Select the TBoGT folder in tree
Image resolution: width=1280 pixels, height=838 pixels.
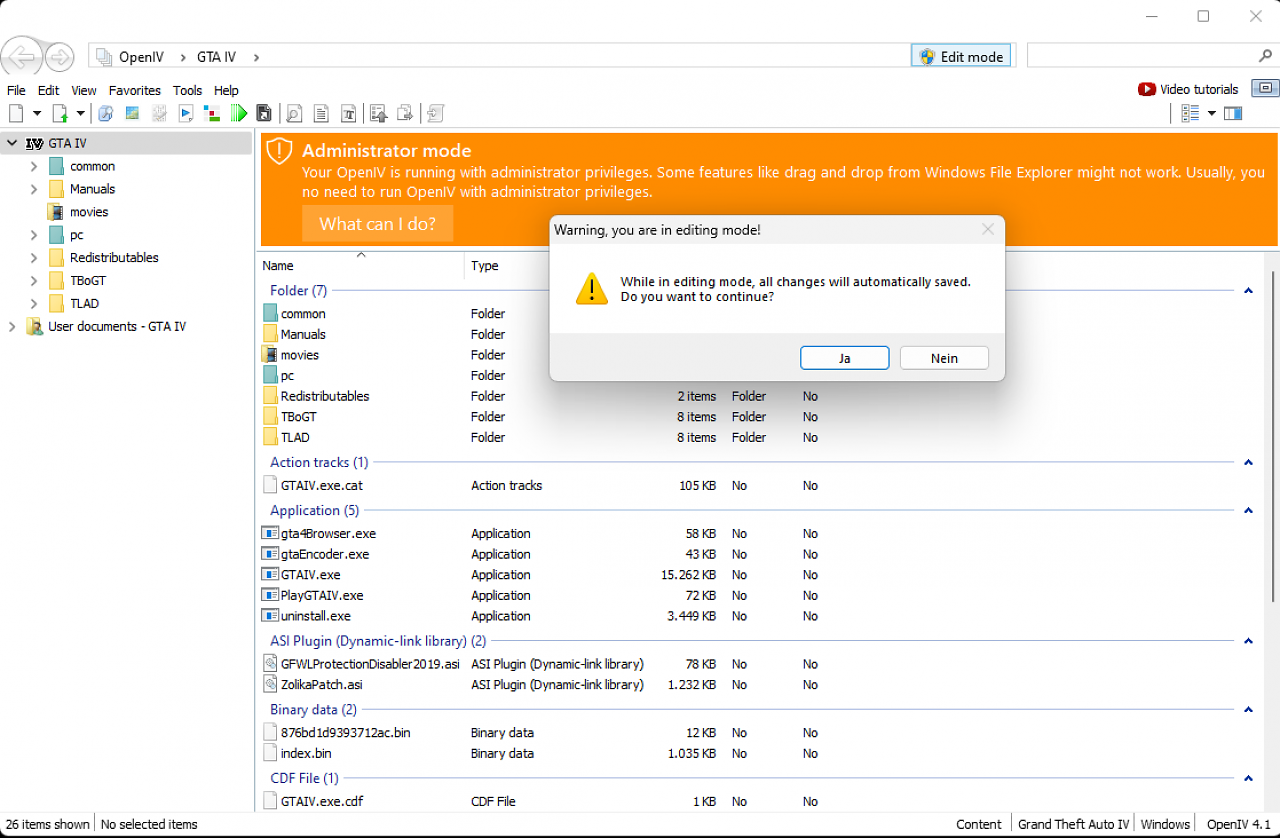[x=87, y=281]
